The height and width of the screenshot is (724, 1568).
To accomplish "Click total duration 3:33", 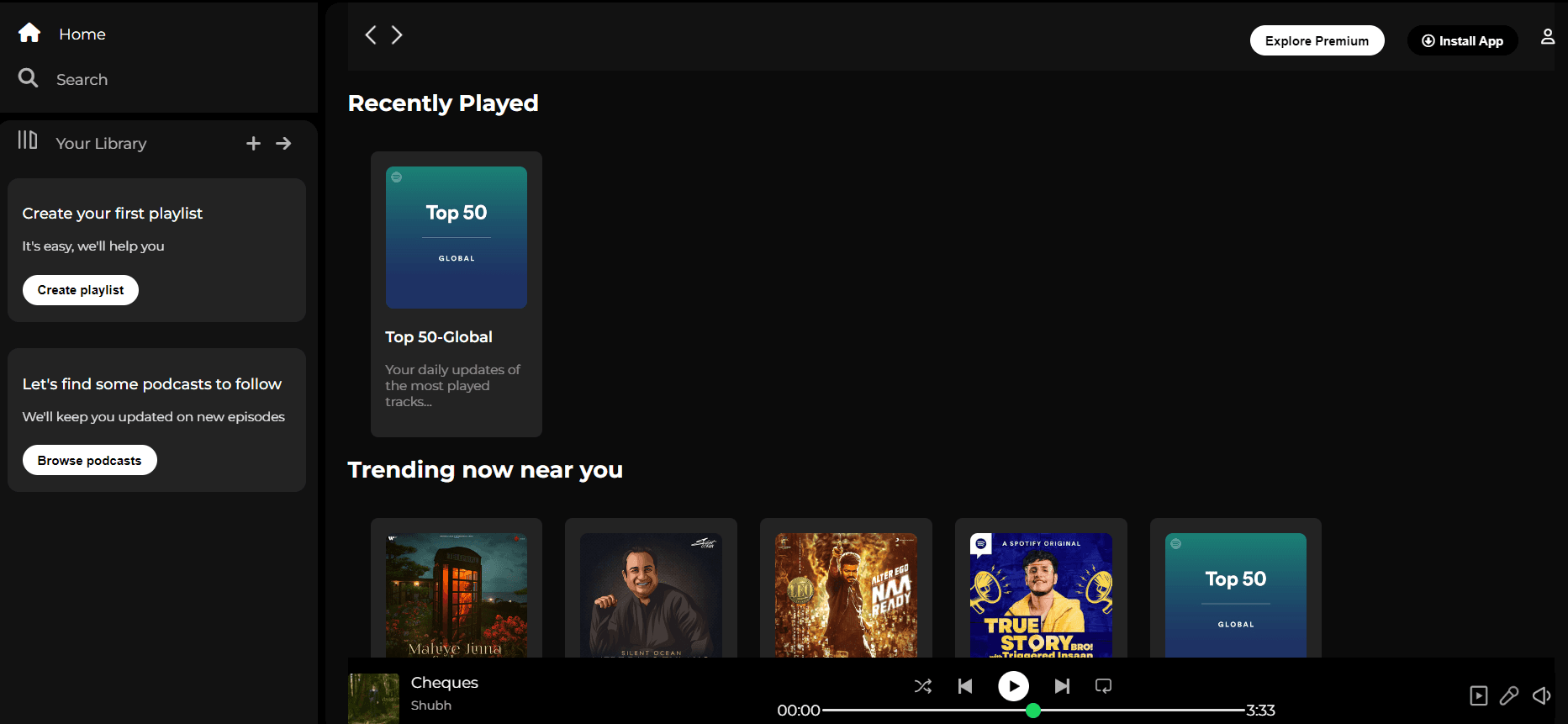I will click(1260, 711).
